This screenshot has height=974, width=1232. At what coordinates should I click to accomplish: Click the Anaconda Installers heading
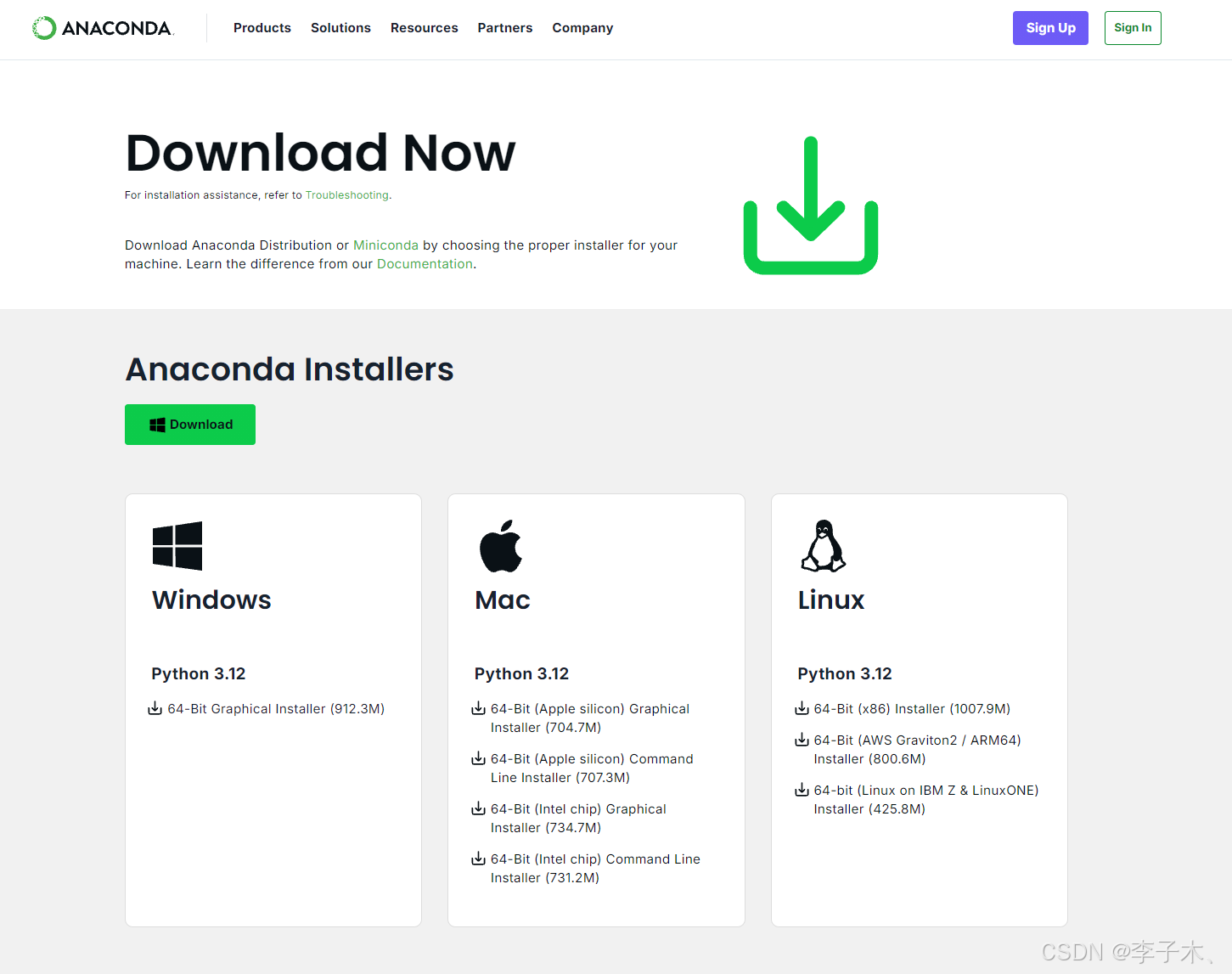(x=290, y=369)
